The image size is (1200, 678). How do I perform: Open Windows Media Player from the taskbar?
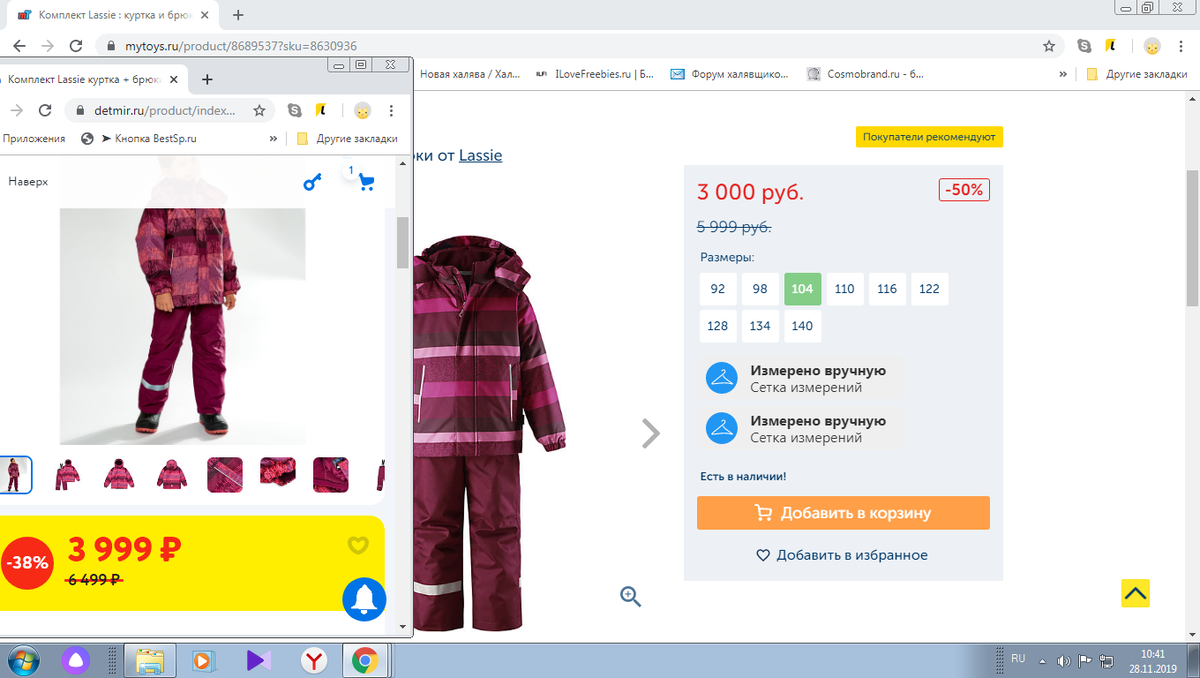click(x=203, y=660)
